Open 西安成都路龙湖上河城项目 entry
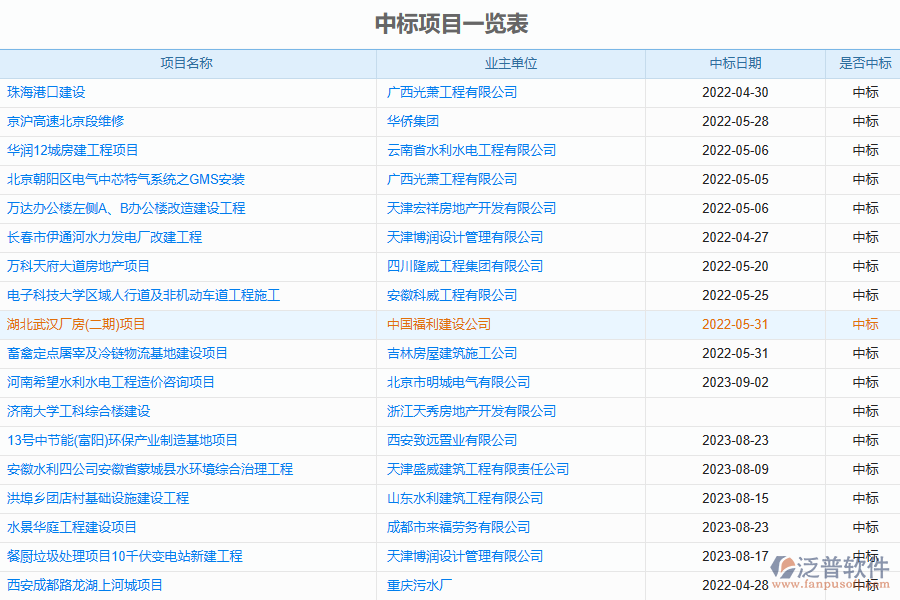The height and width of the screenshot is (600, 900). coord(85,585)
